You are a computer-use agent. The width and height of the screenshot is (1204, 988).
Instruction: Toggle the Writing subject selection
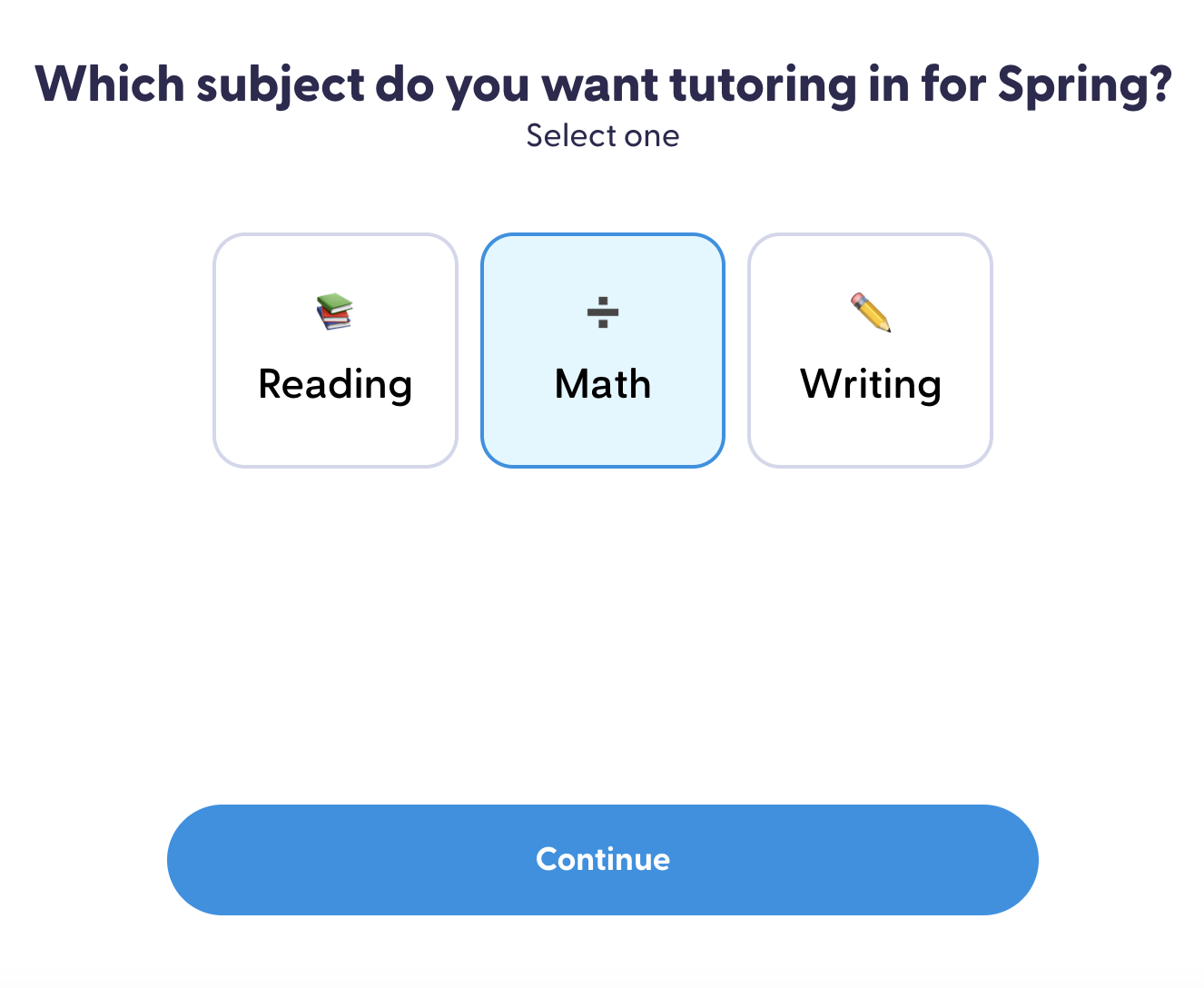870,350
